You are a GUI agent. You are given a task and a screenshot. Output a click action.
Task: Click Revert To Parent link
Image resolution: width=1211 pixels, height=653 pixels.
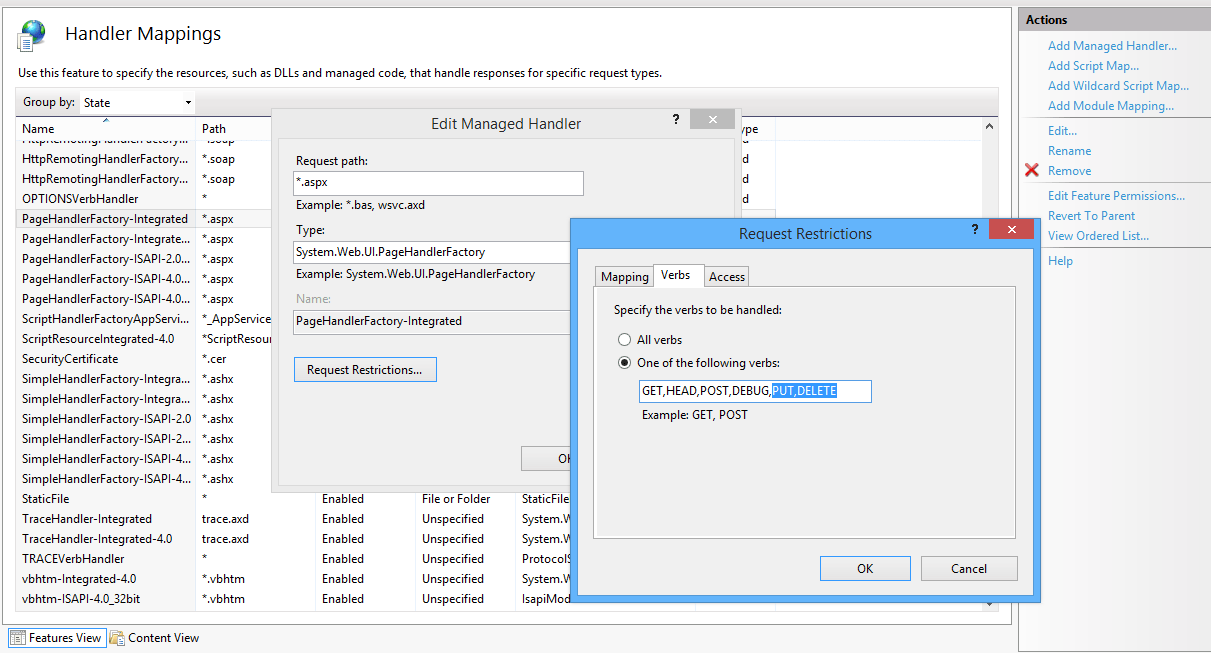[1092, 216]
